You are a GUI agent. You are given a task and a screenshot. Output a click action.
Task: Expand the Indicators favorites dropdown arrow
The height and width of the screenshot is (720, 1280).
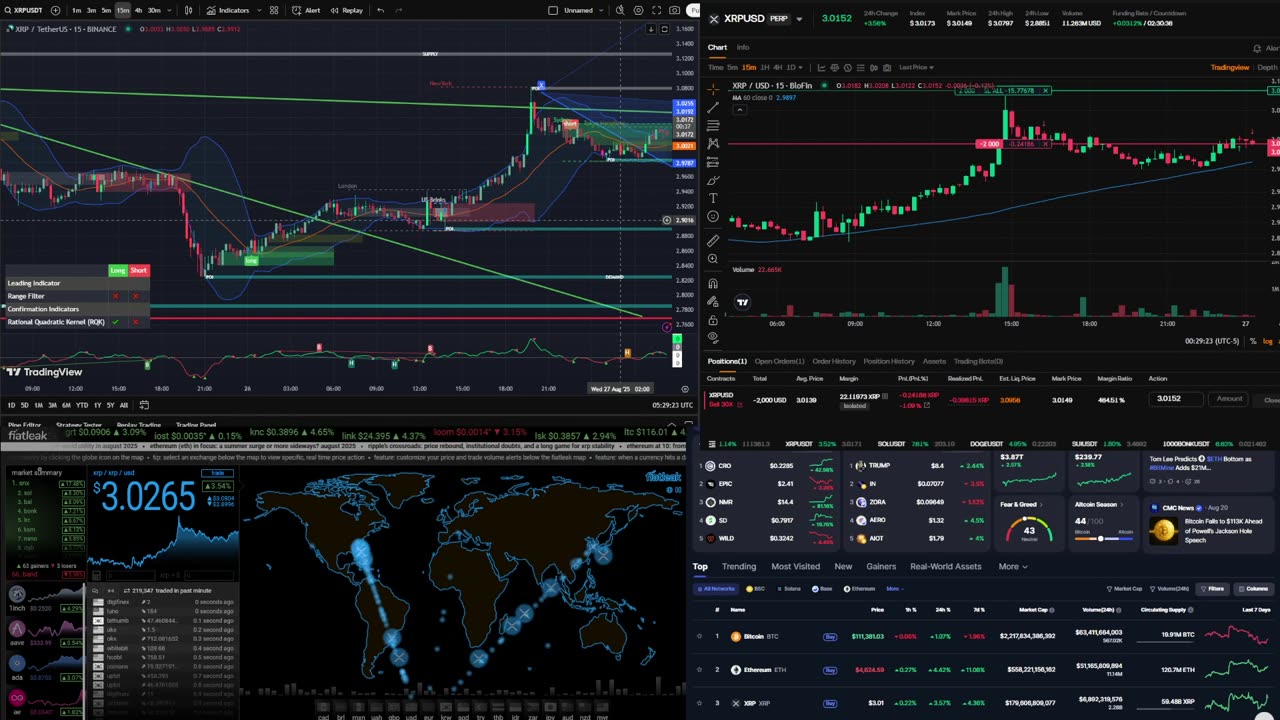tap(258, 10)
